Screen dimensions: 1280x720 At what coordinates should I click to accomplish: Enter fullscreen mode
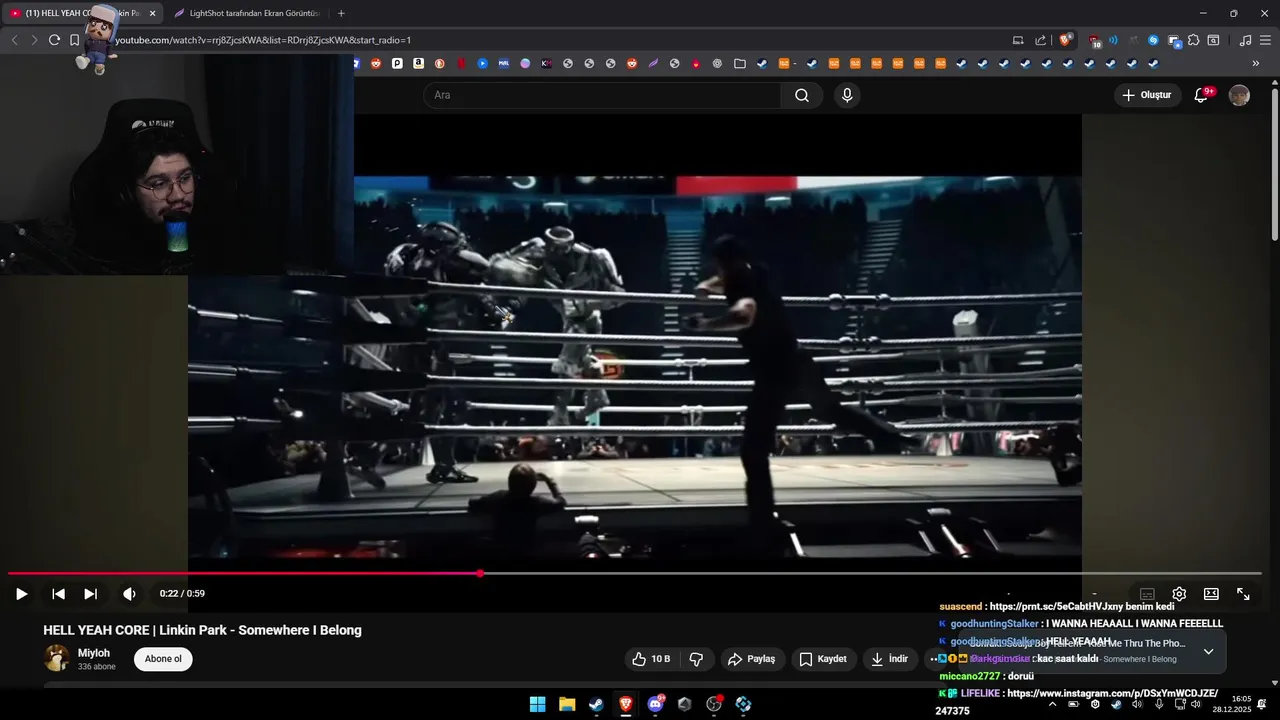[1243, 594]
